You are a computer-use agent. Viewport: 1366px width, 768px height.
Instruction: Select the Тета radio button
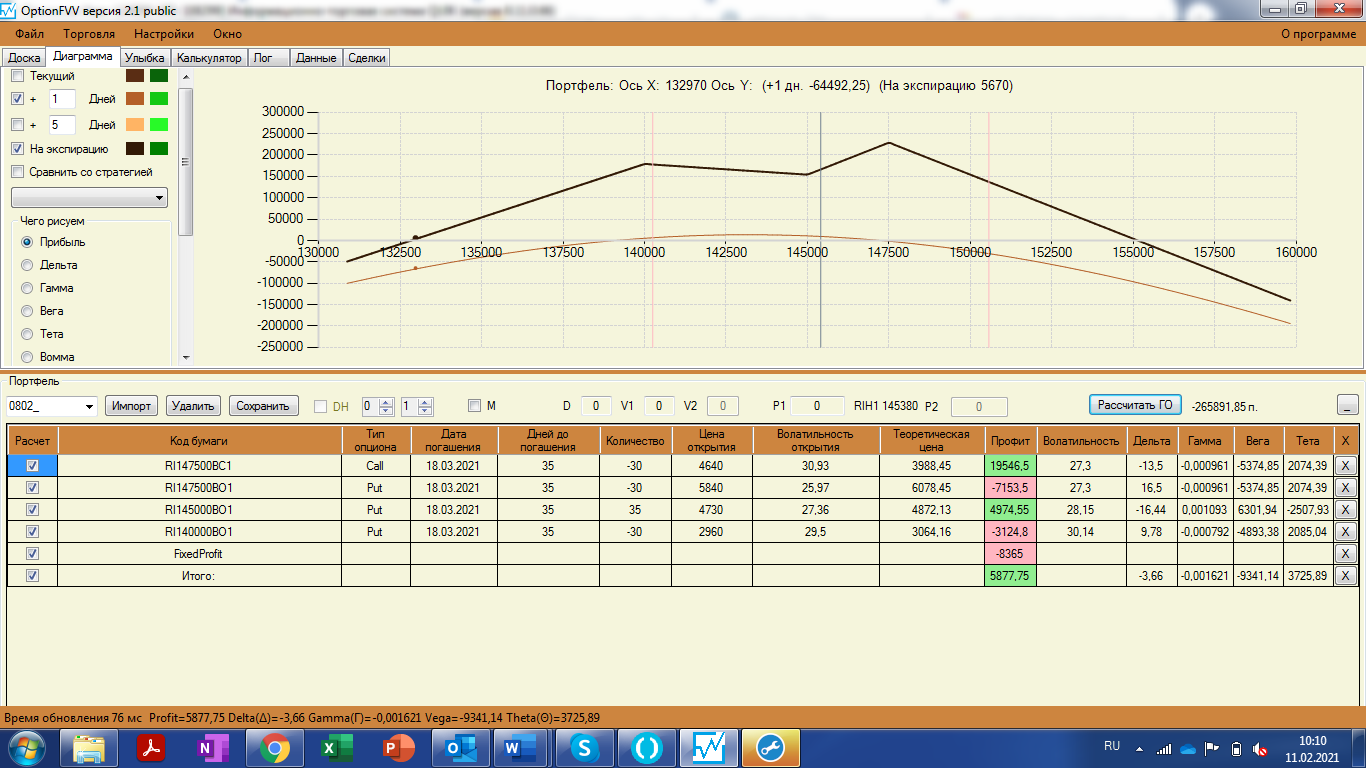point(27,334)
